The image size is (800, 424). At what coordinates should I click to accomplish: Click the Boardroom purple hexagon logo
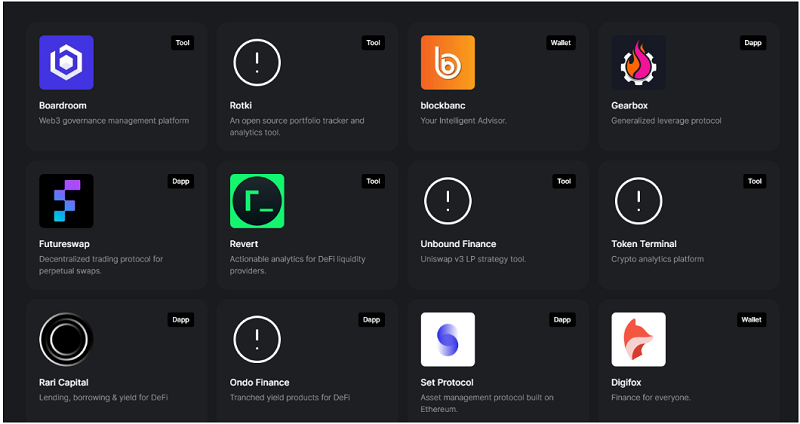(66, 63)
